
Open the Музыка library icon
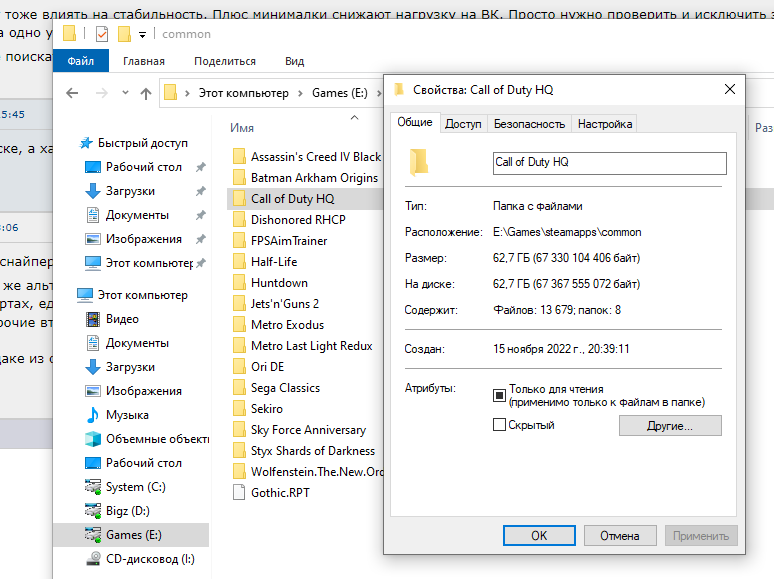pyautogui.click(x=93, y=415)
